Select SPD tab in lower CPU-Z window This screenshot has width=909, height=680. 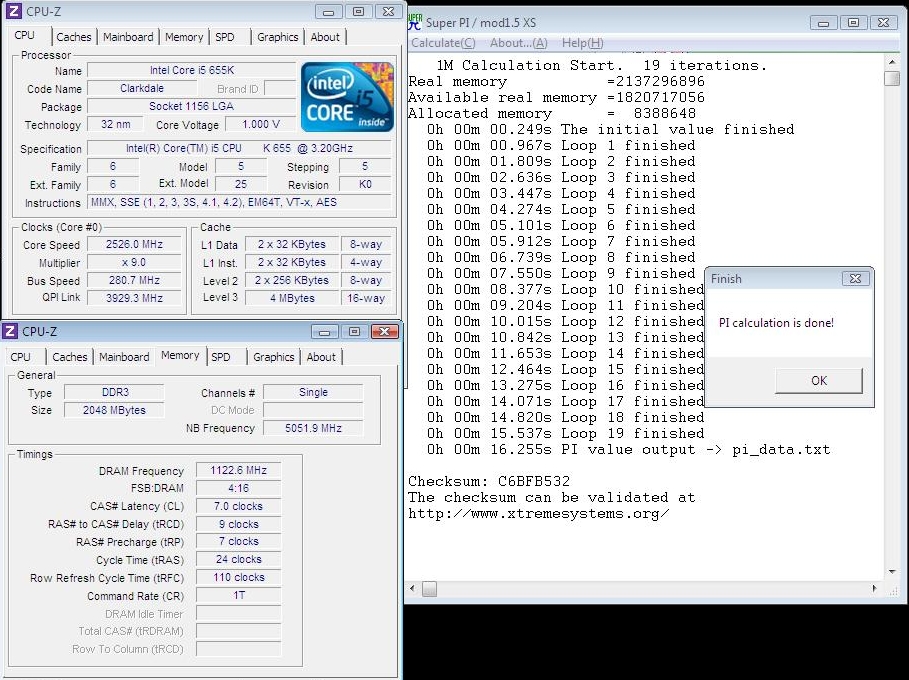(221, 357)
